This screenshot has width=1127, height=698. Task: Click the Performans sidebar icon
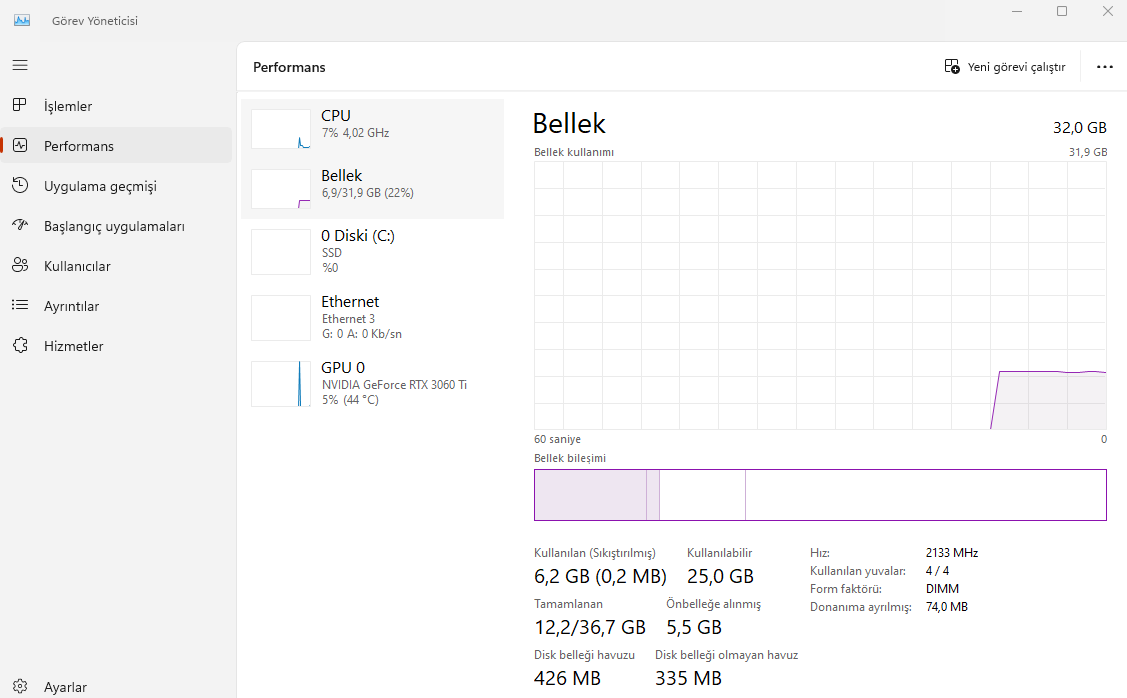pos(20,145)
